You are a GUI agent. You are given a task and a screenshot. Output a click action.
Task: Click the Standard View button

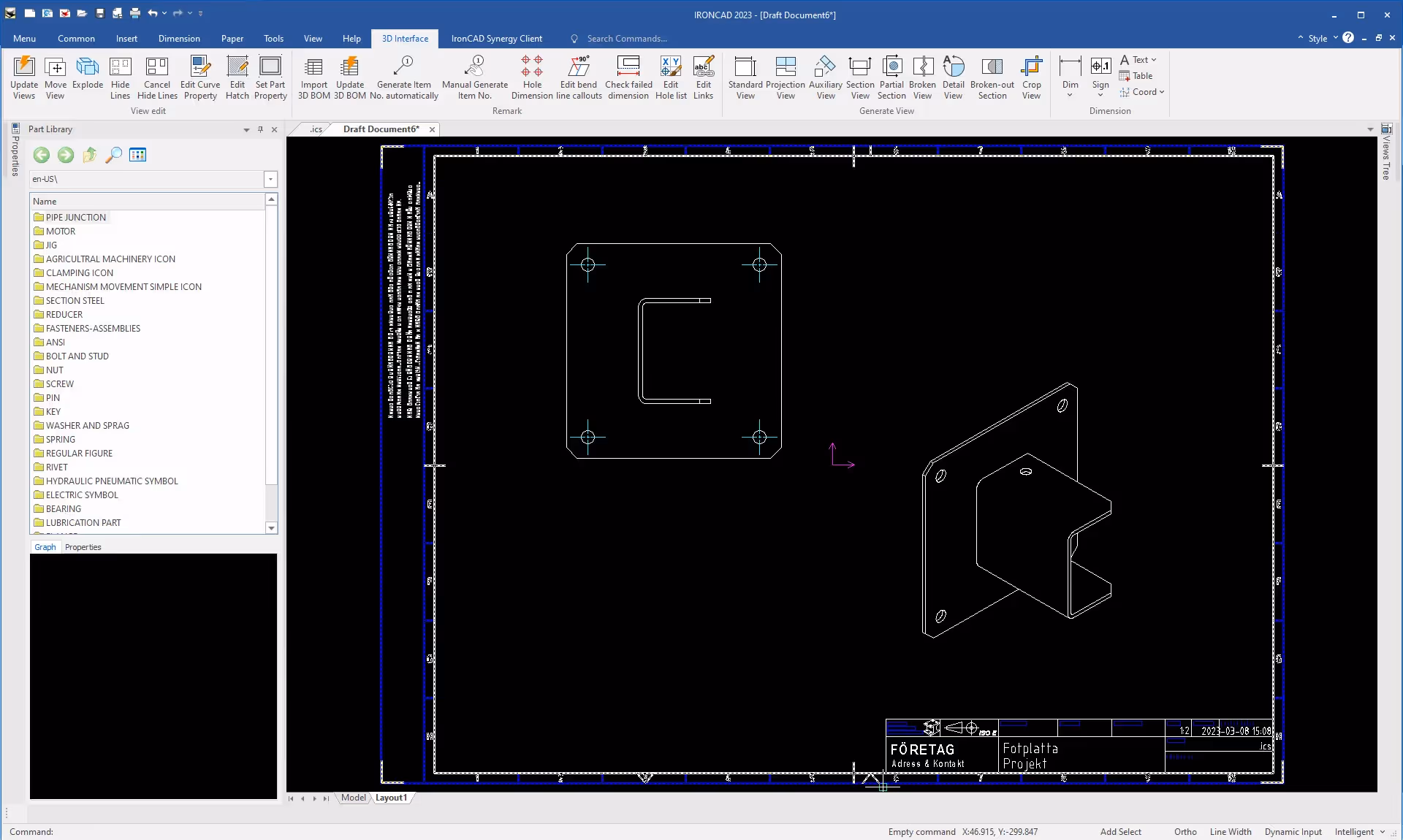pos(745,77)
